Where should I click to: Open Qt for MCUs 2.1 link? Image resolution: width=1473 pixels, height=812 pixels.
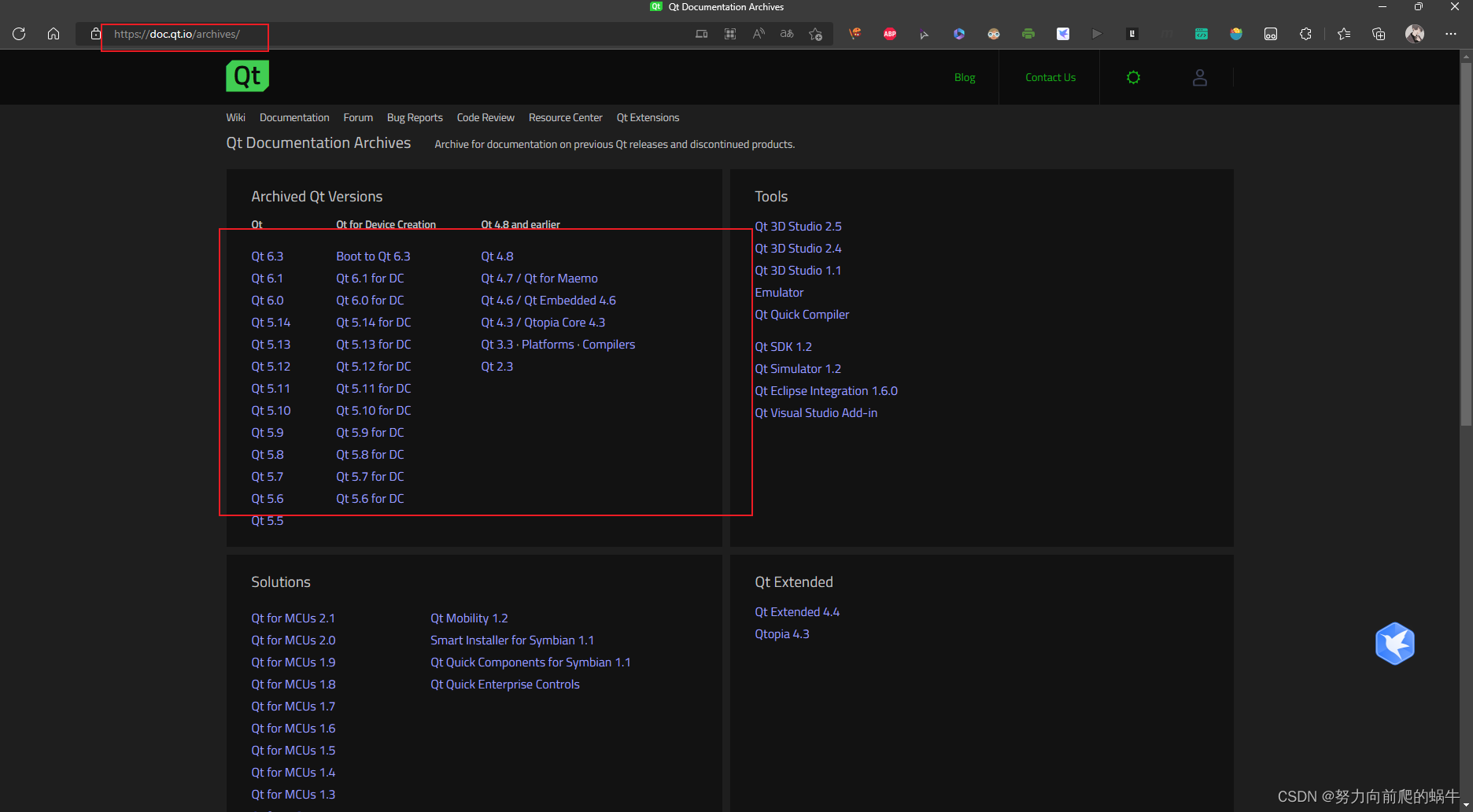coord(293,618)
